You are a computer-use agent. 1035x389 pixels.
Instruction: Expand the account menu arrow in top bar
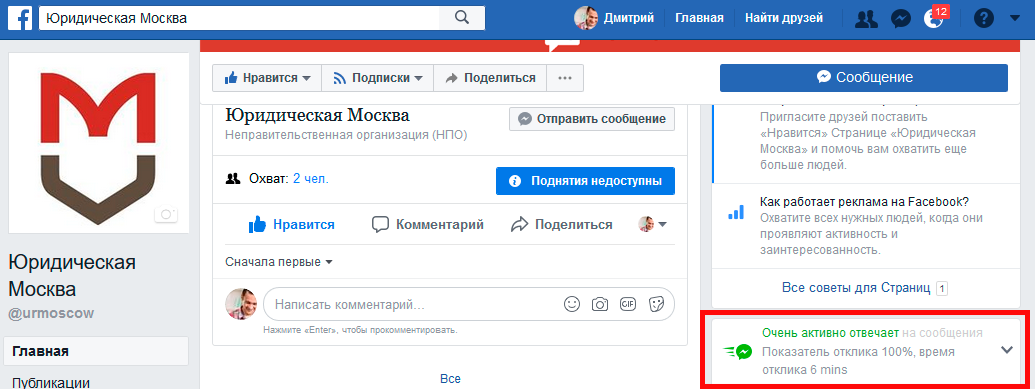pos(1015,18)
